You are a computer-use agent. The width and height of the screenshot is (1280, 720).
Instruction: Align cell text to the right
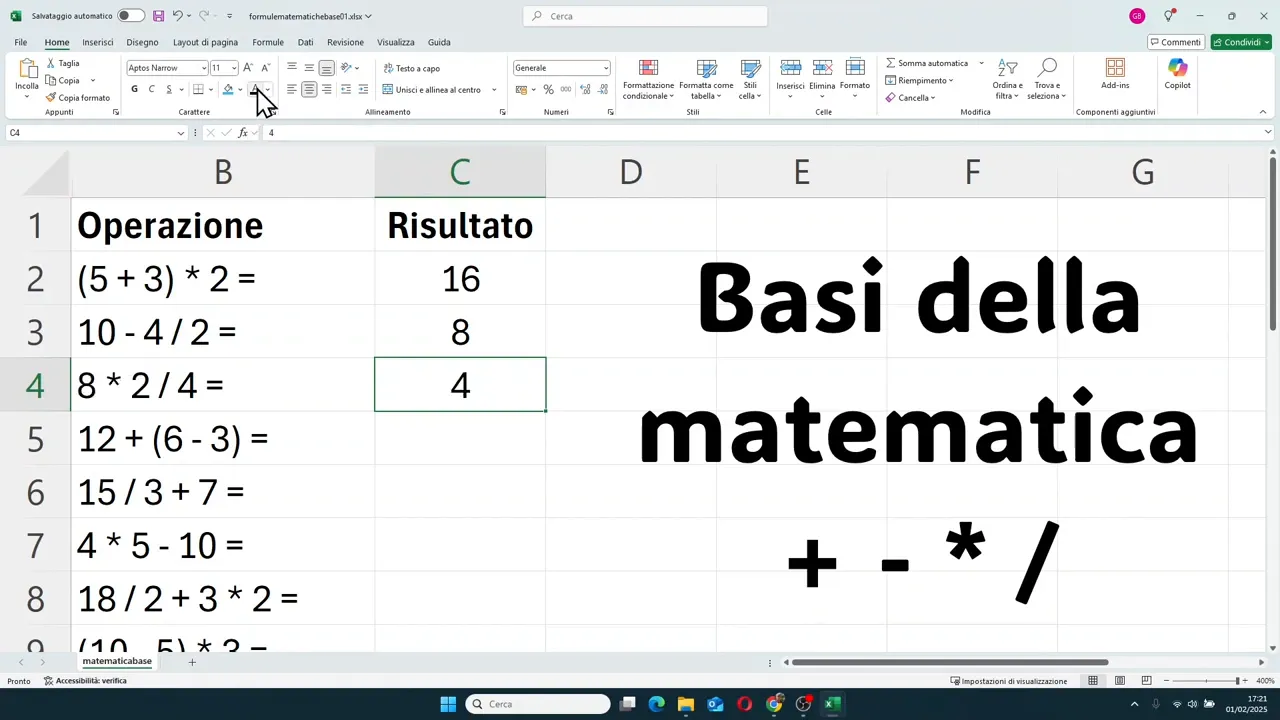pyautogui.click(x=326, y=89)
